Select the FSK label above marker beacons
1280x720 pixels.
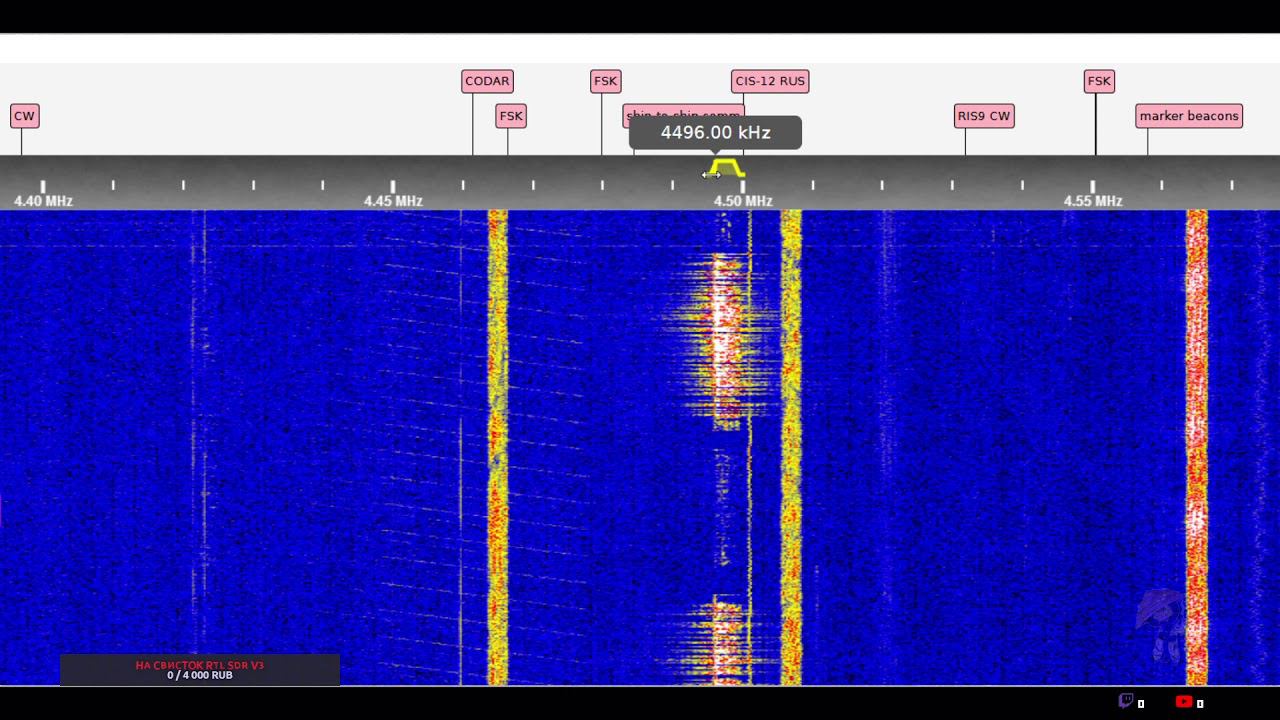[1099, 81]
